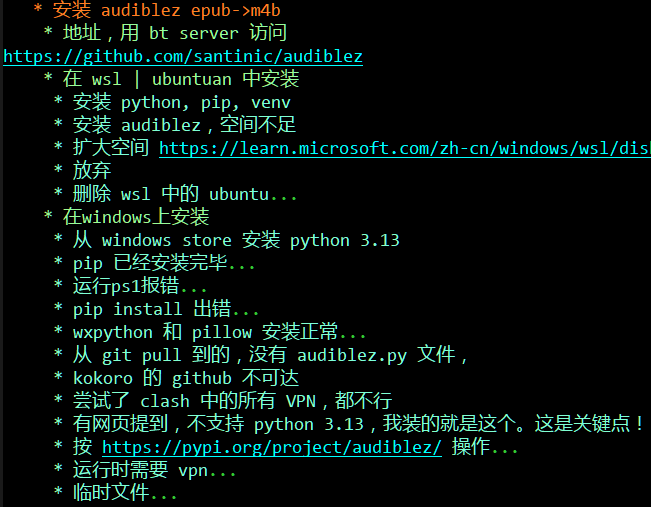Expand the collapsed 'pip 已经安装完毕...' item
Image resolution: width=651 pixels, height=507 pixels.
pyautogui.click(x=164, y=263)
